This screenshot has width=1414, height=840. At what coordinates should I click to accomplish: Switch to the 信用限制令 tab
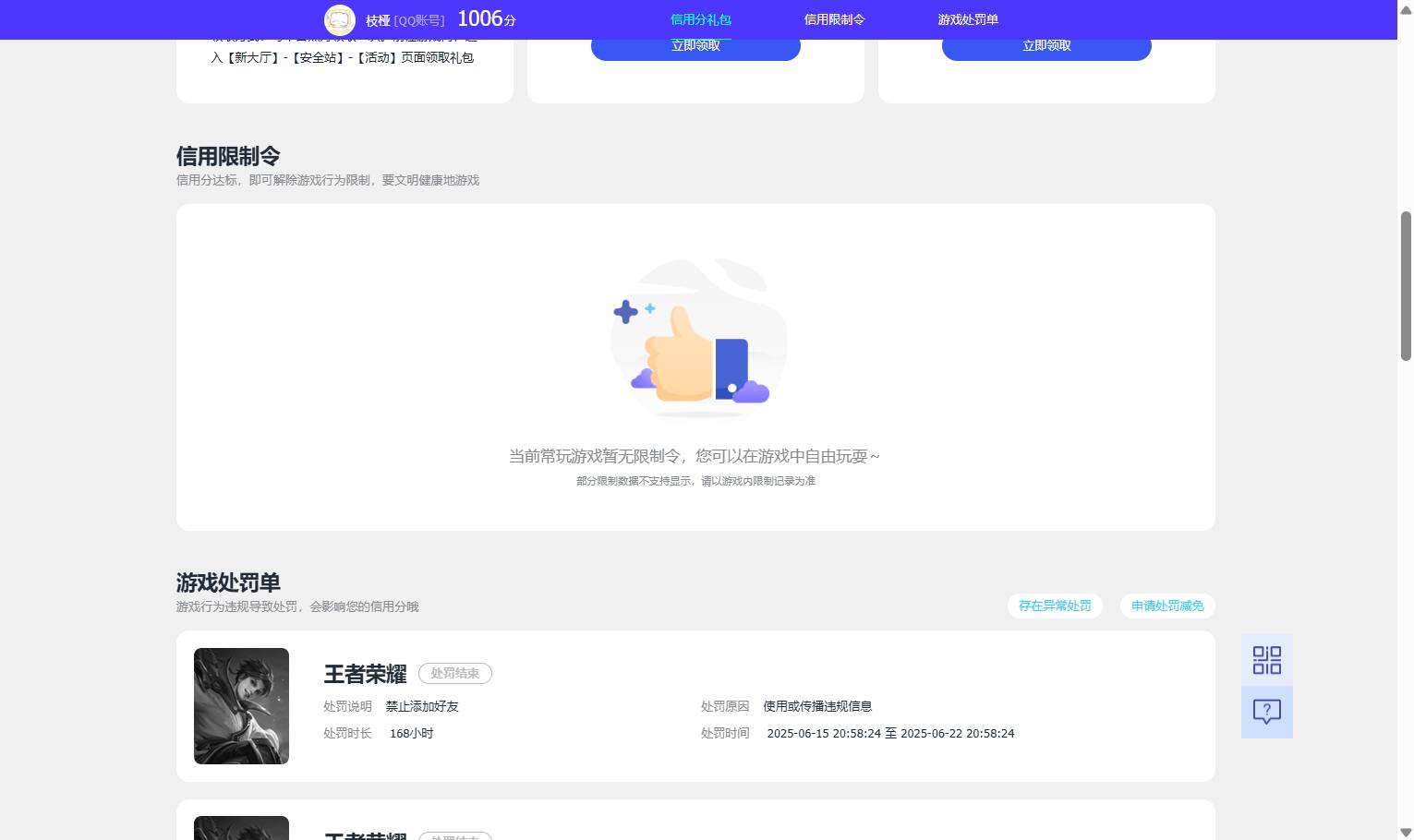point(834,19)
